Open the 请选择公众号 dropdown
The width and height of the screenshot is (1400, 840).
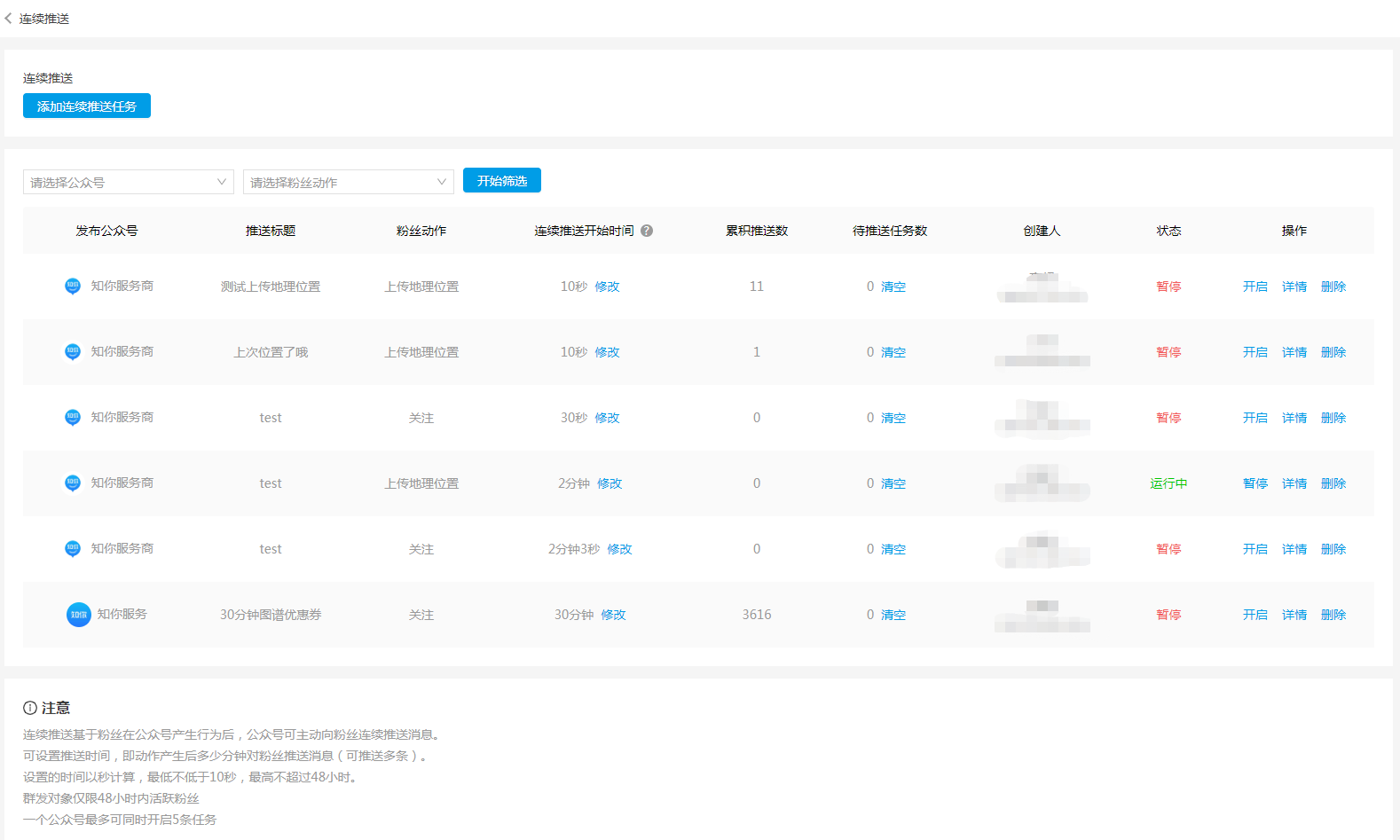coord(128,182)
